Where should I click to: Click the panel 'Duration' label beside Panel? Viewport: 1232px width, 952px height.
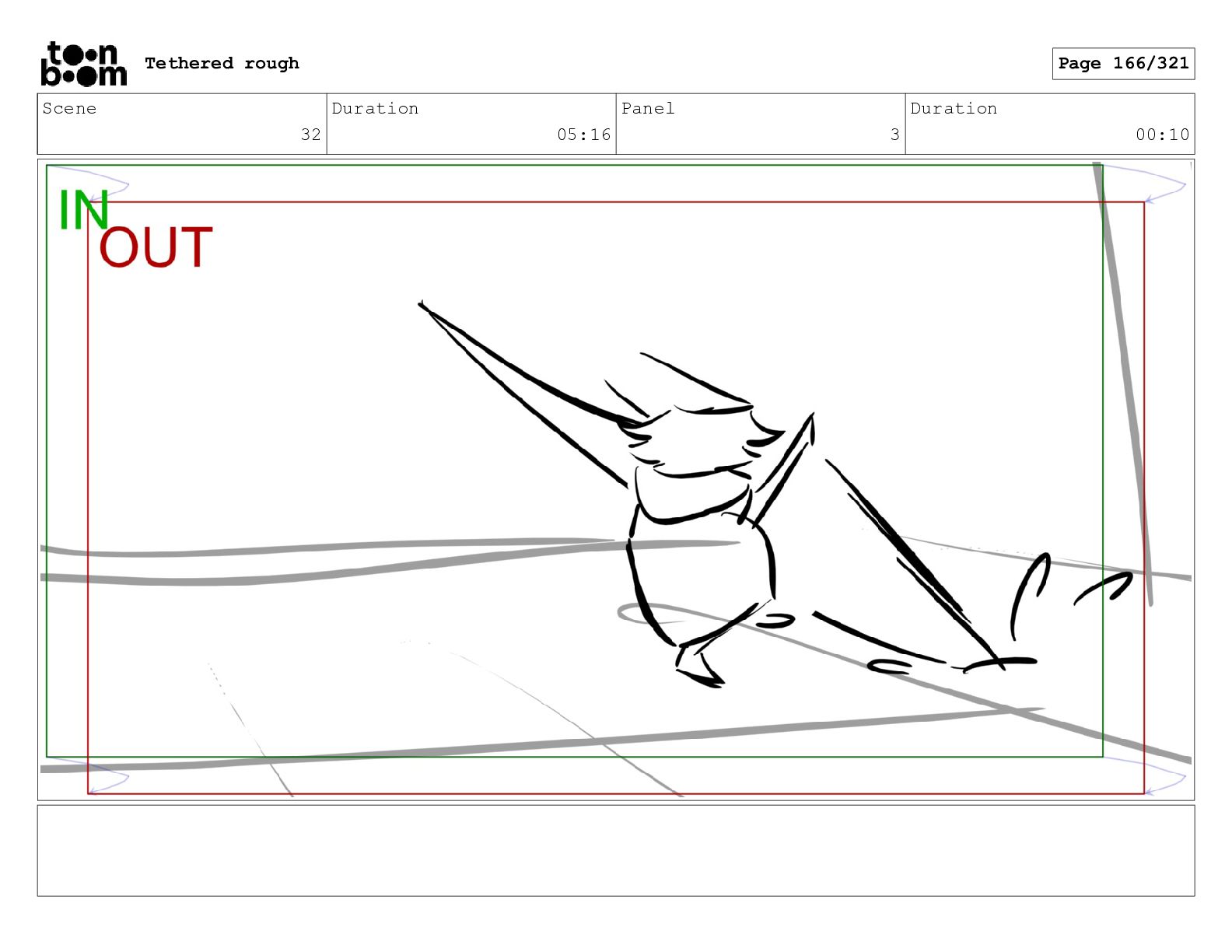point(954,108)
